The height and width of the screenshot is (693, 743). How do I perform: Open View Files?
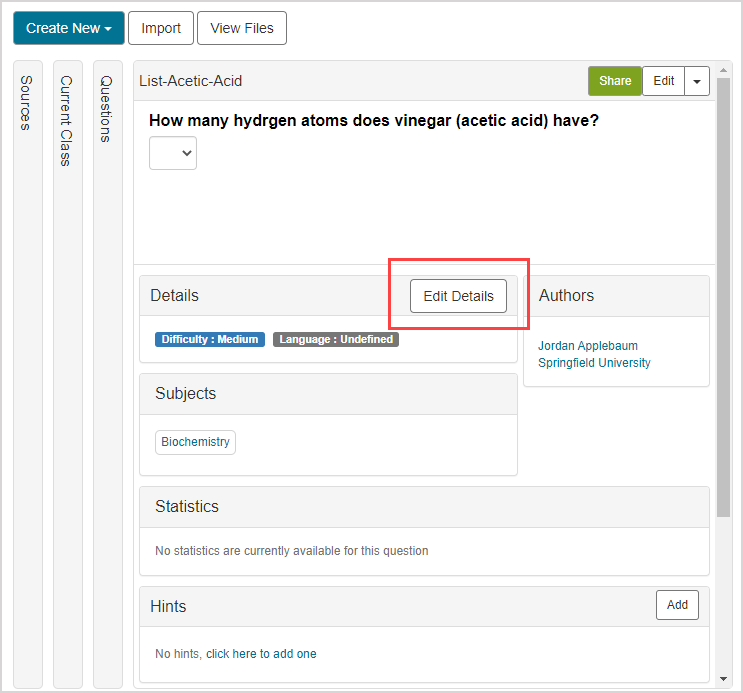click(x=242, y=28)
